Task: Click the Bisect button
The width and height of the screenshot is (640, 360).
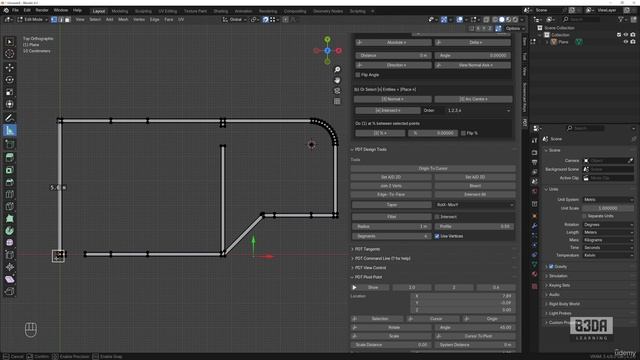Action: (475, 186)
